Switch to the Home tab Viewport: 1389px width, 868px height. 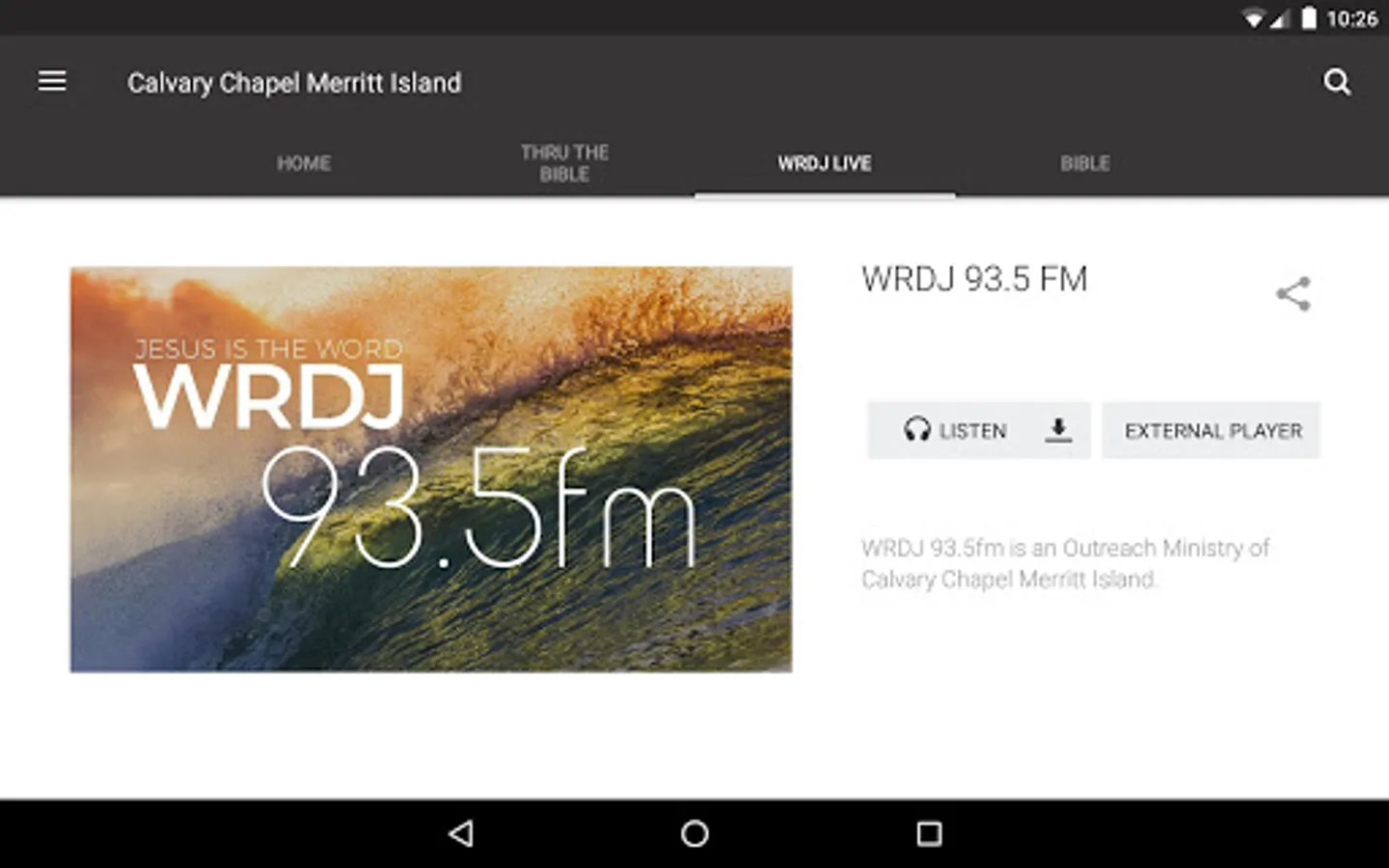coord(304,163)
